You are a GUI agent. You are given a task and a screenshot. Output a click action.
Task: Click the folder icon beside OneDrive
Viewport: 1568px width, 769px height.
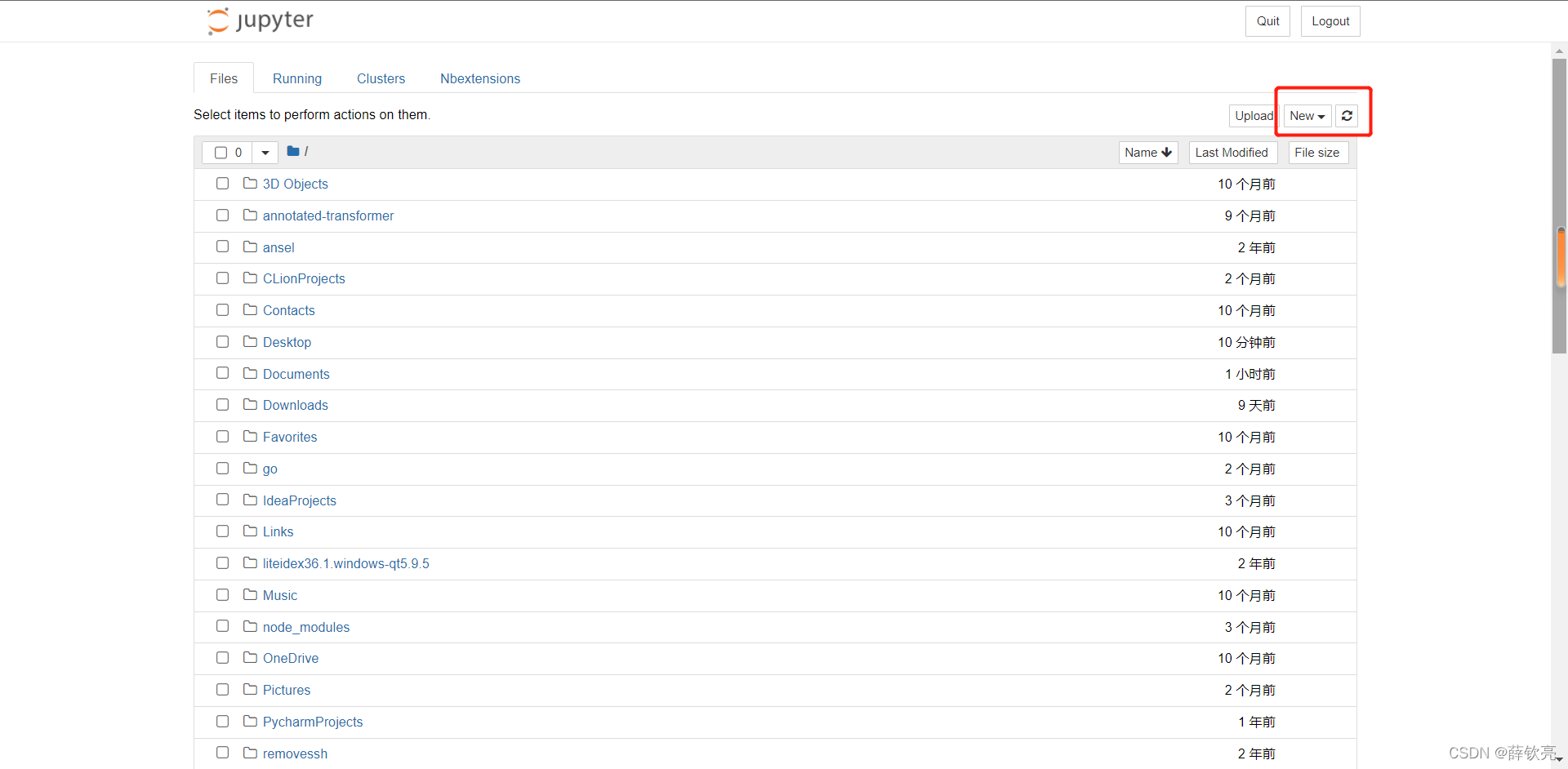(251, 658)
